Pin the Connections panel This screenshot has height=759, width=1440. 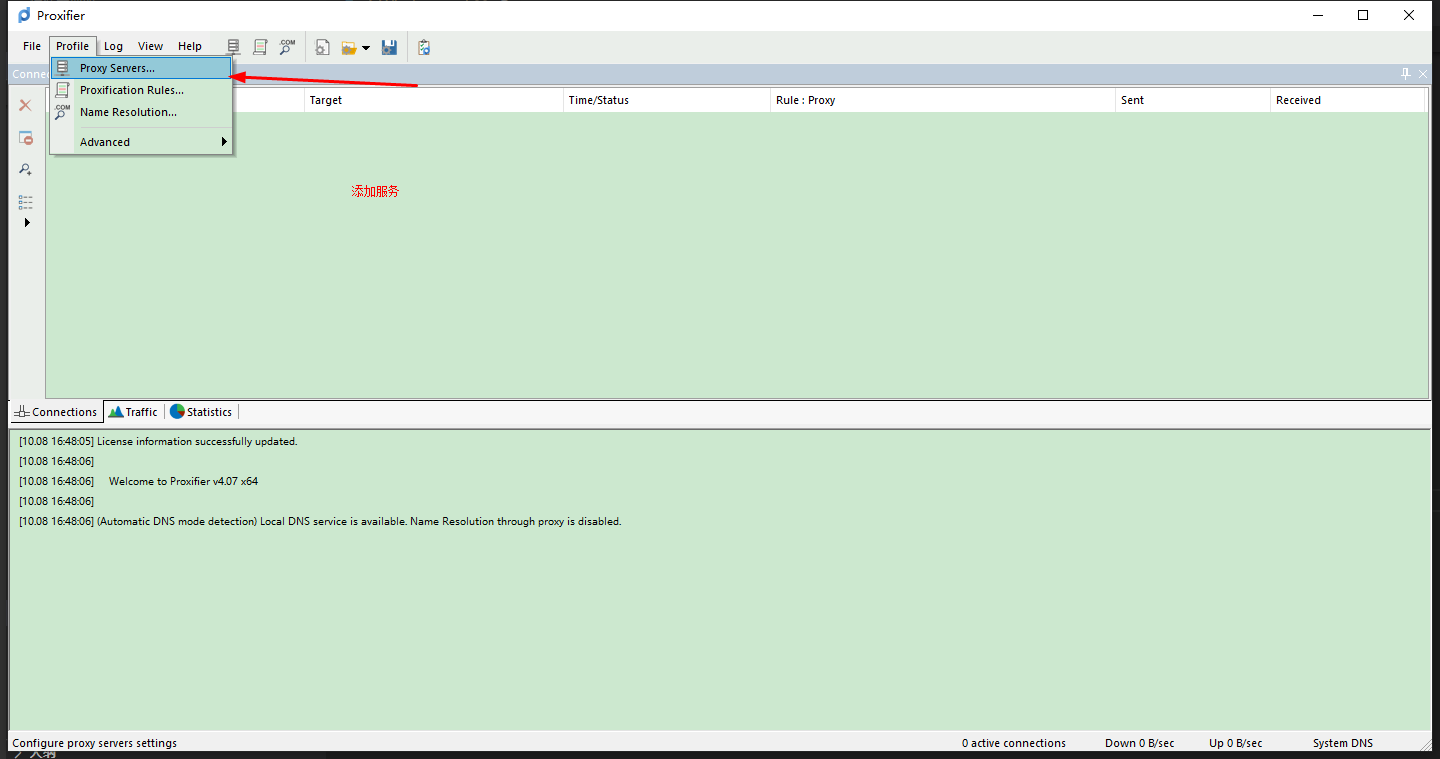point(1405,74)
